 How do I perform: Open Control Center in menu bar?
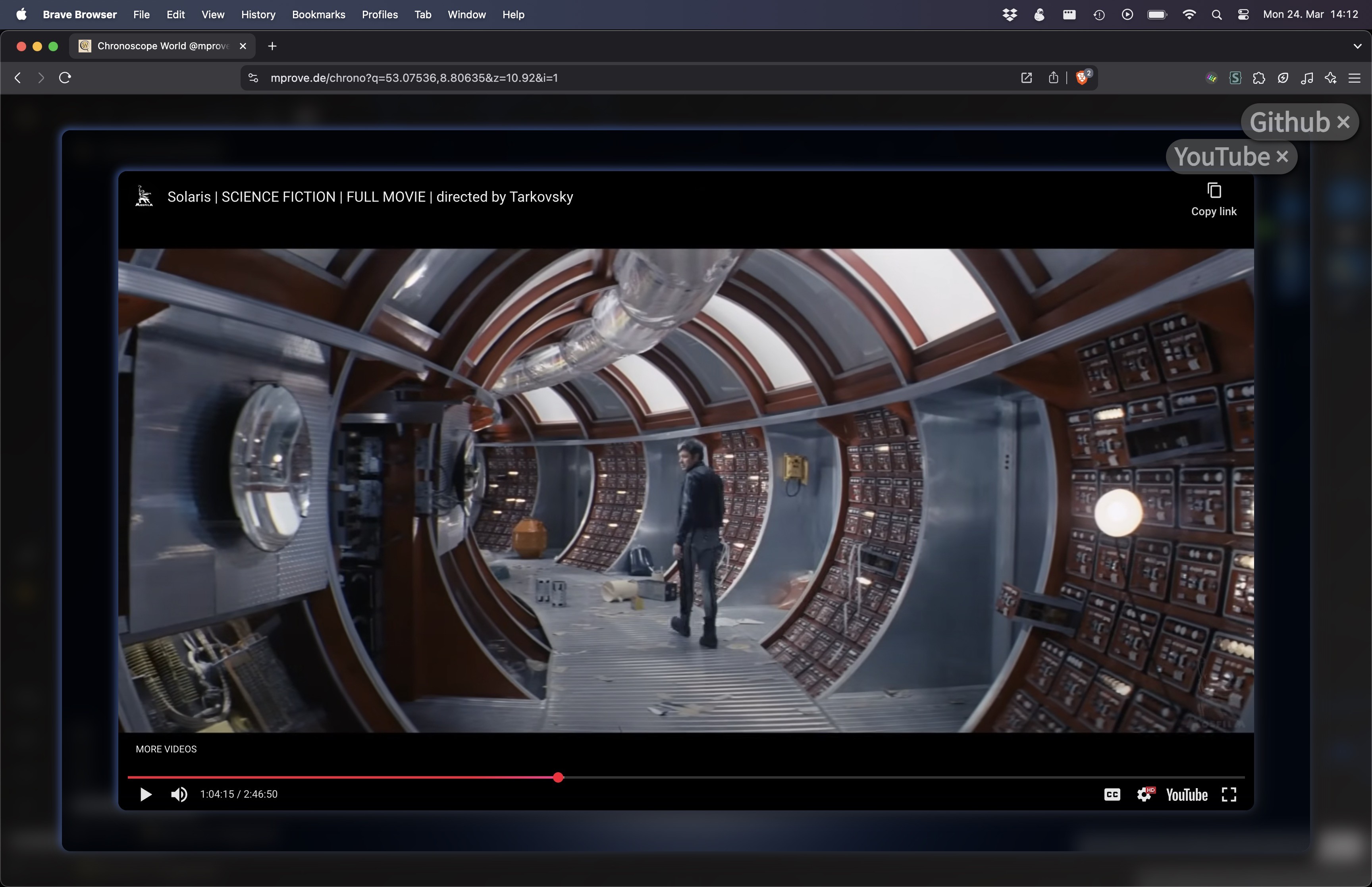pos(1243,14)
